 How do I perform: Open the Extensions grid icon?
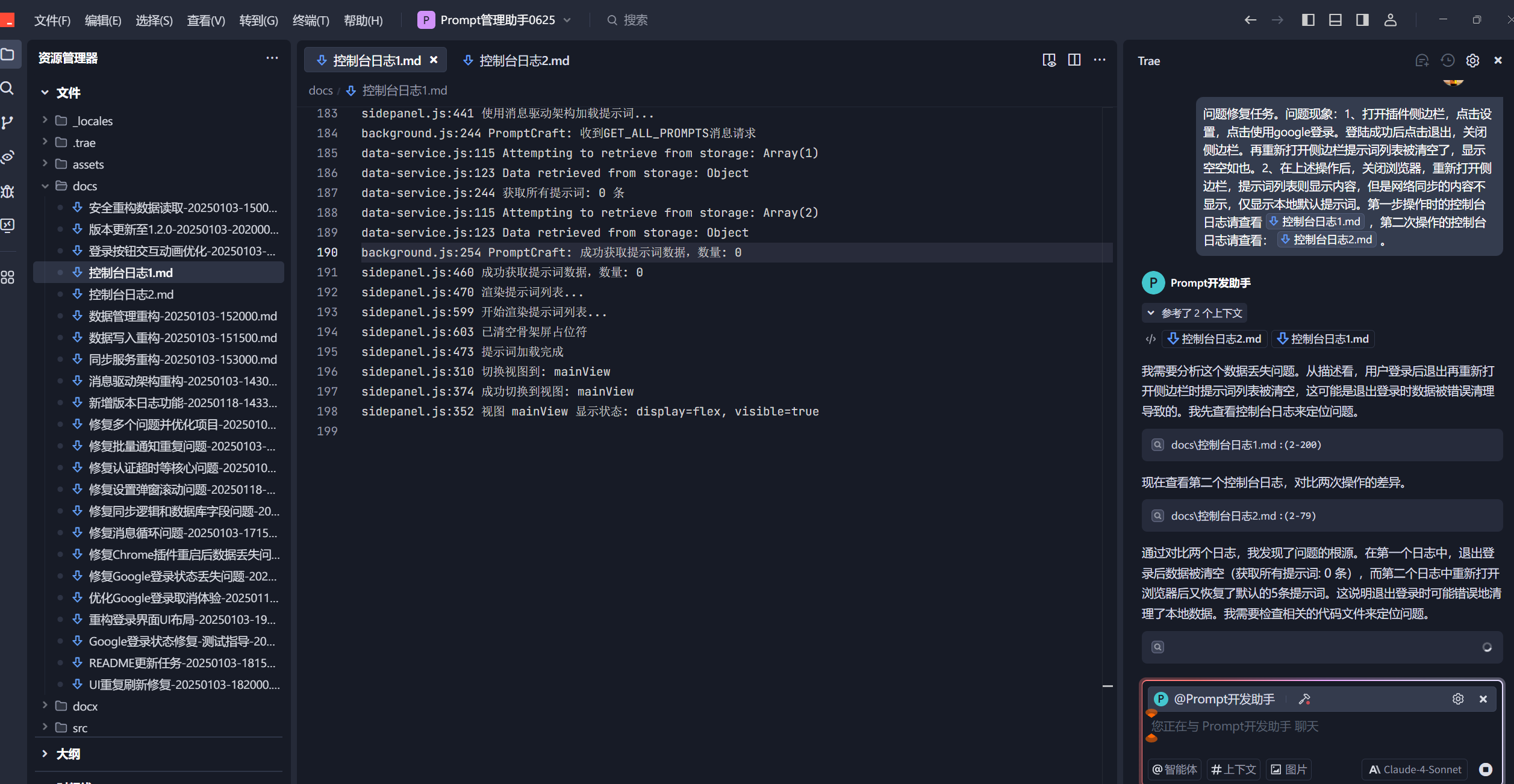(x=8, y=277)
